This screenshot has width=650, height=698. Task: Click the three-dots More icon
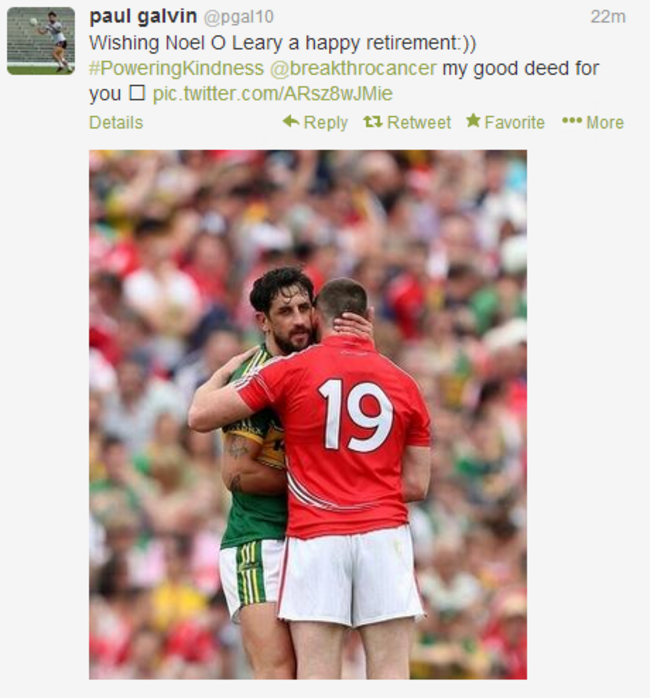coord(571,122)
